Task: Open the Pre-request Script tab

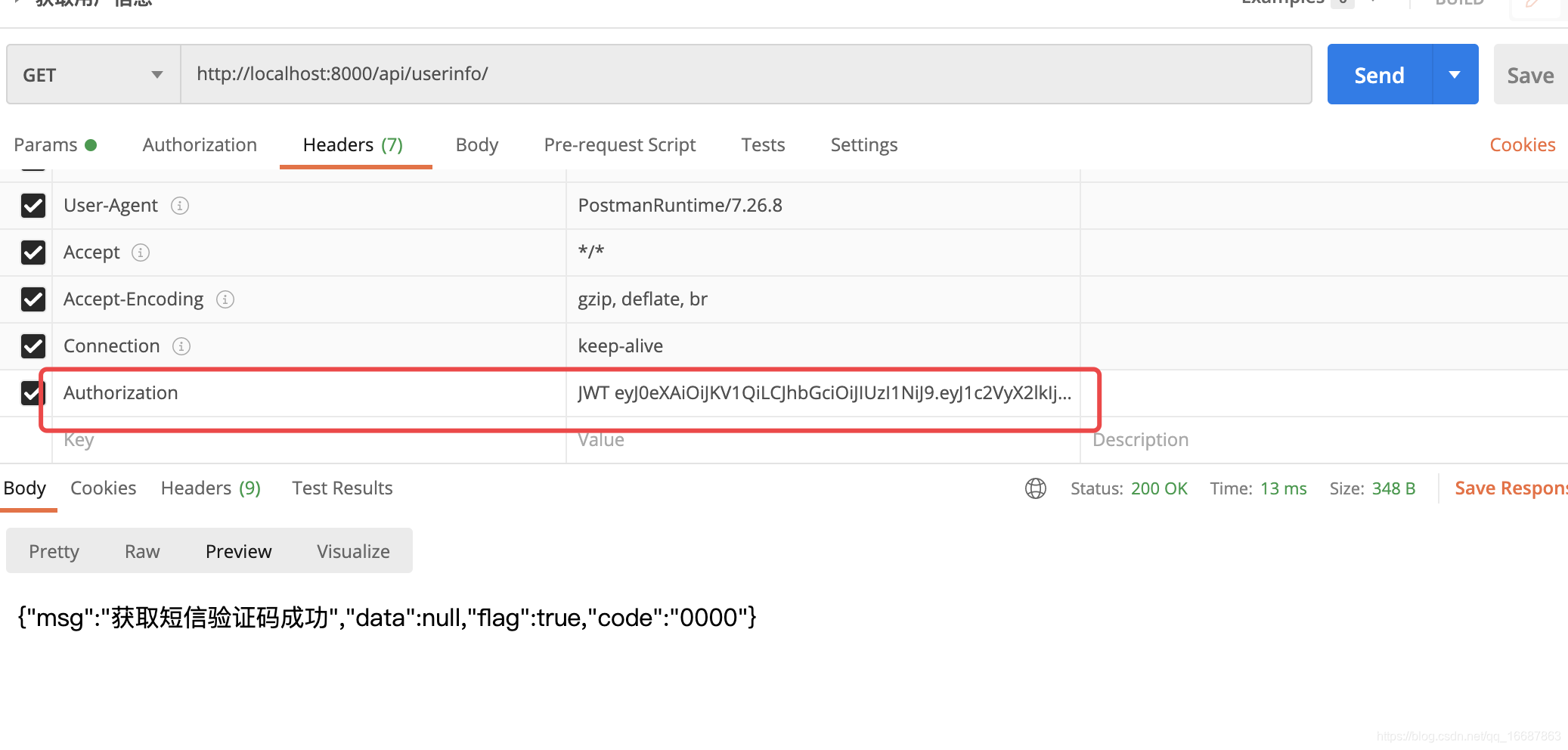Action: (619, 144)
